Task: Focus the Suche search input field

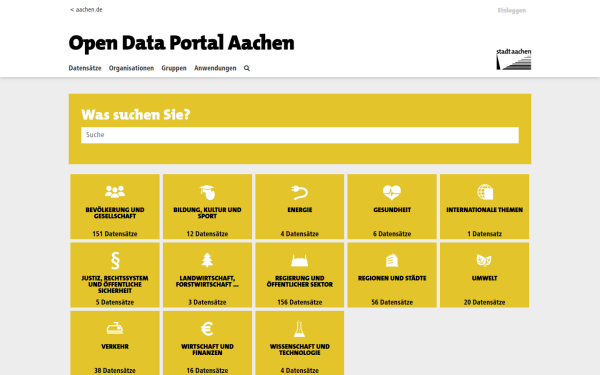Action: [300, 135]
